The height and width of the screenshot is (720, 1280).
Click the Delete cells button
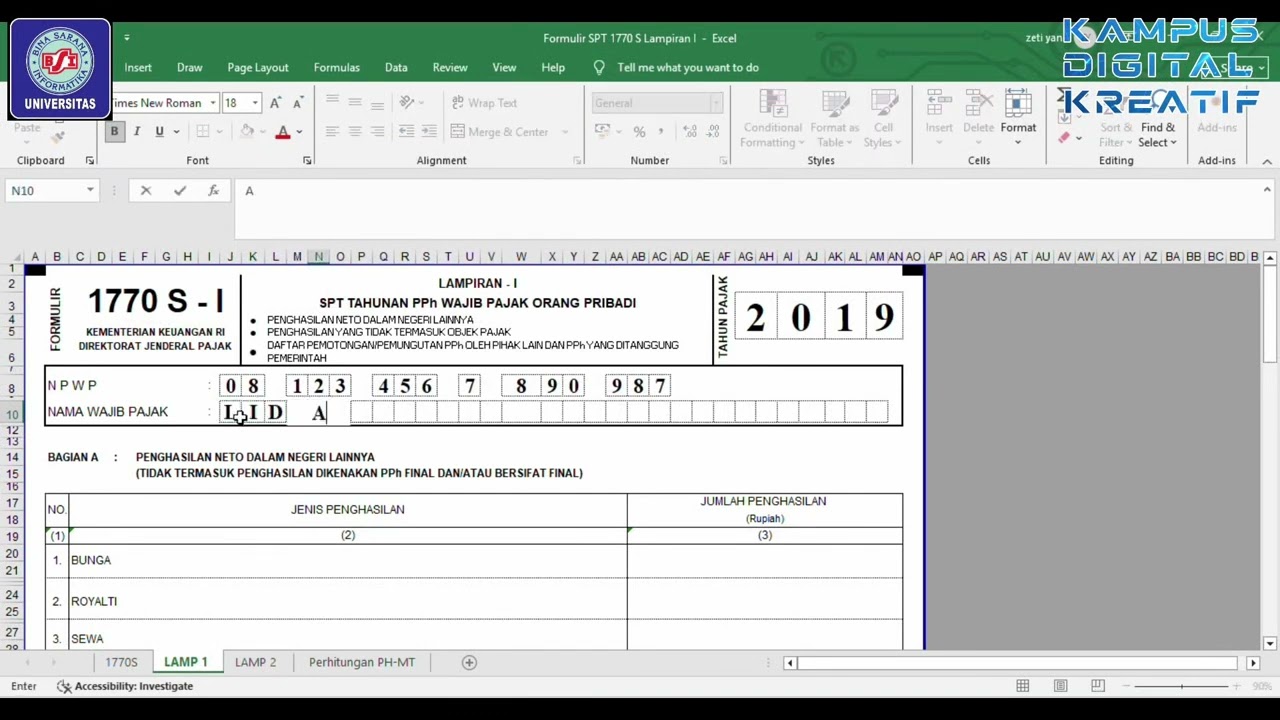pos(978,117)
